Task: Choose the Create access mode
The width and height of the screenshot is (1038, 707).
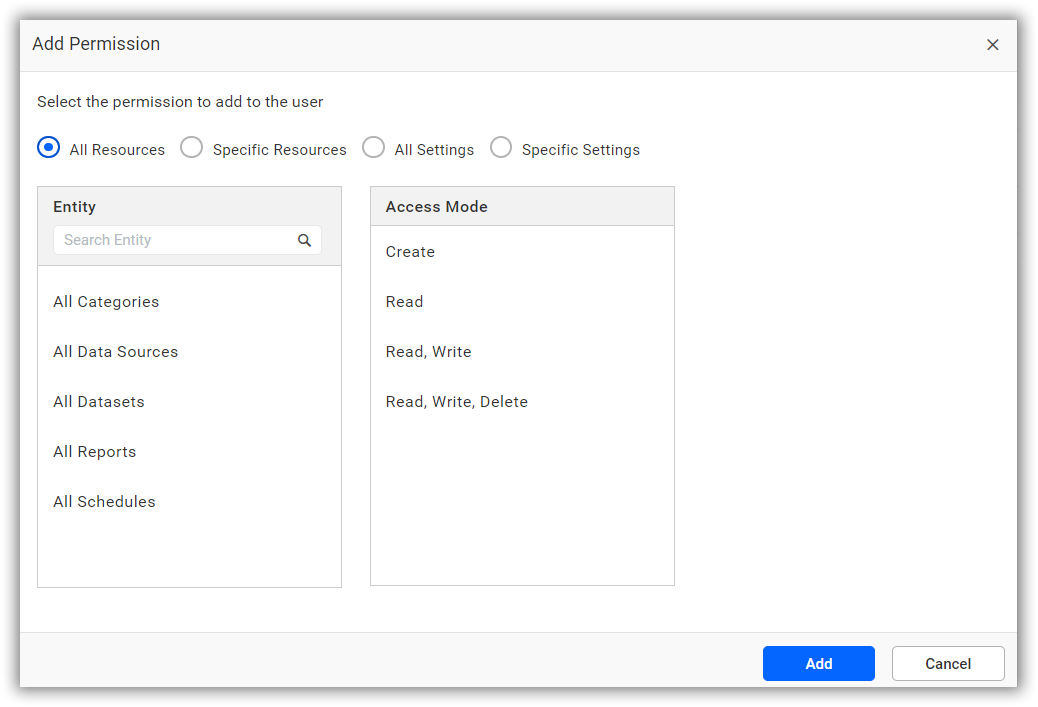Action: pos(410,251)
